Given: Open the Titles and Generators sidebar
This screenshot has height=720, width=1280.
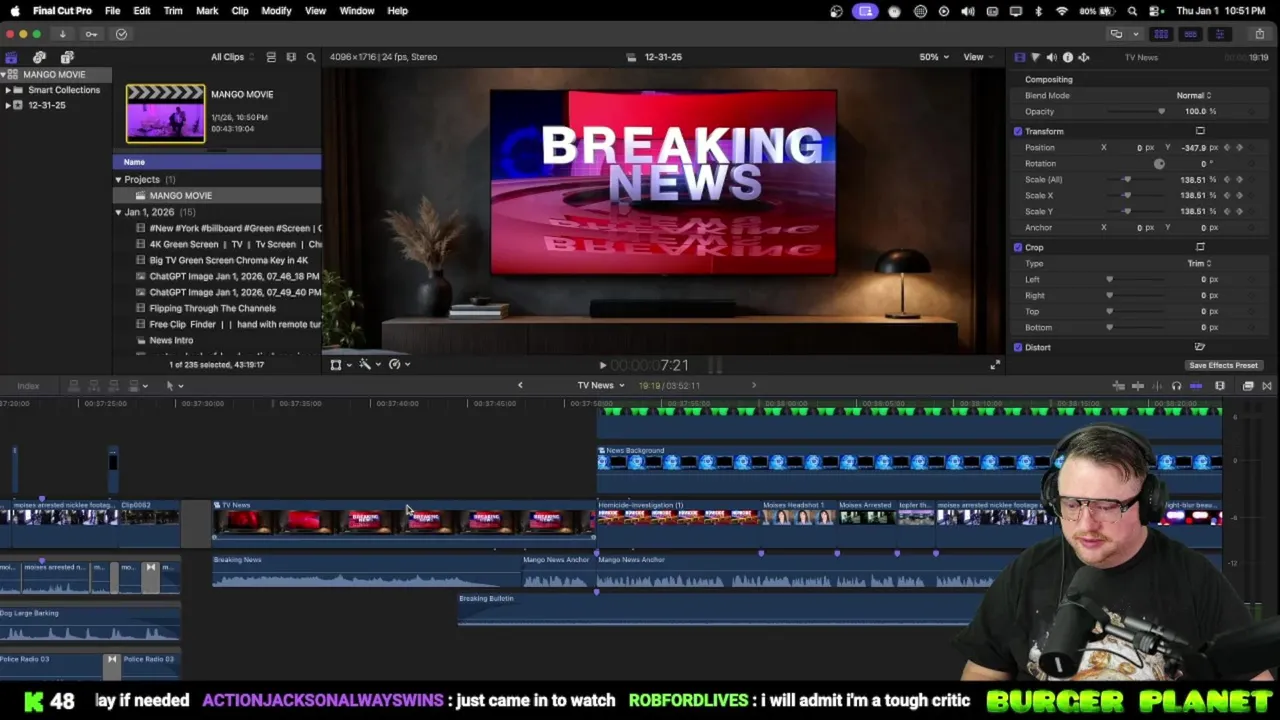Looking at the screenshot, I should [67, 57].
